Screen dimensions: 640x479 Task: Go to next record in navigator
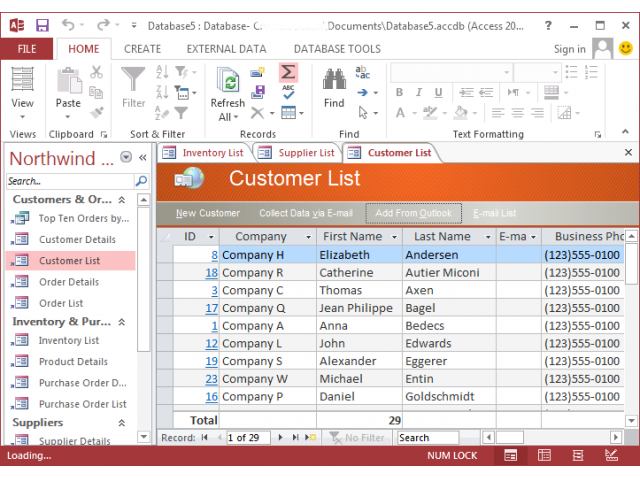coord(281,438)
